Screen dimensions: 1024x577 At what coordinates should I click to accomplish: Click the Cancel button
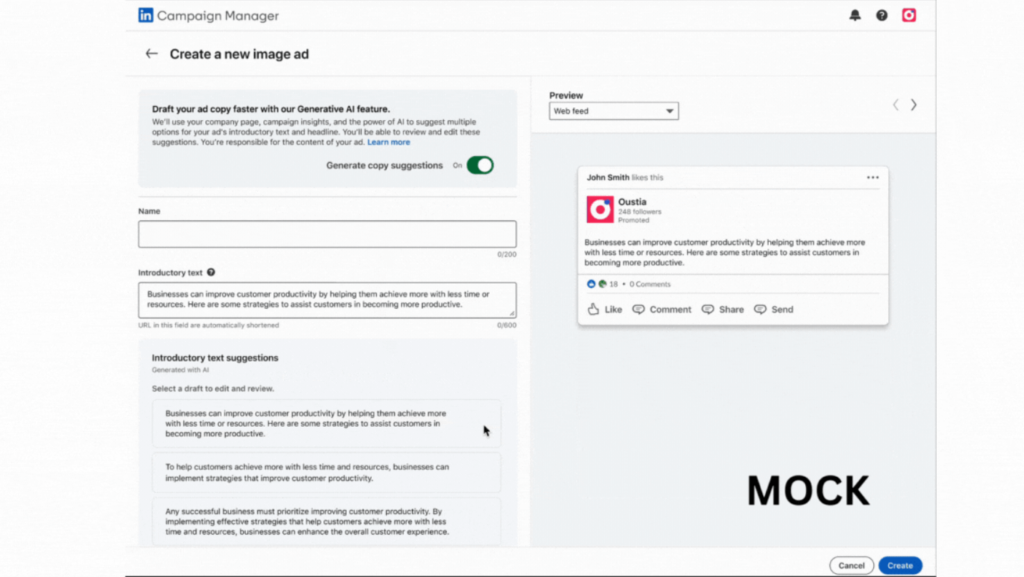[x=851, y=564]
